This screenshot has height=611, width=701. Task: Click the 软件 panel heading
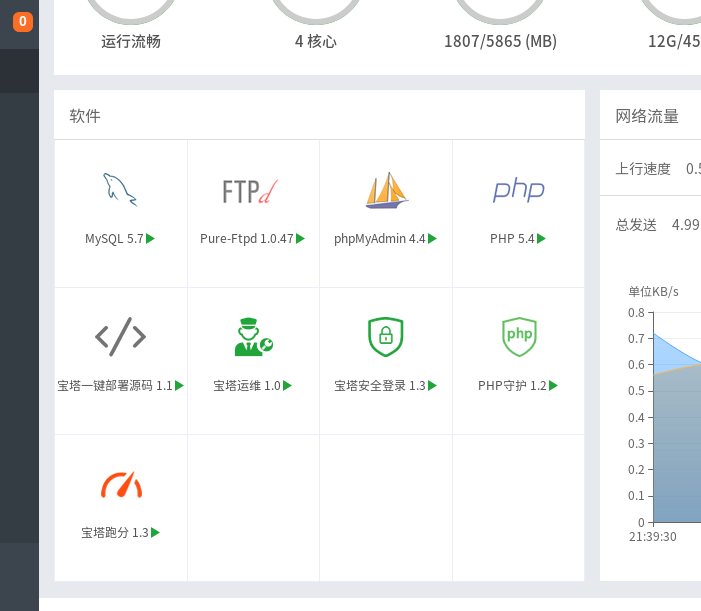(85, 116)
